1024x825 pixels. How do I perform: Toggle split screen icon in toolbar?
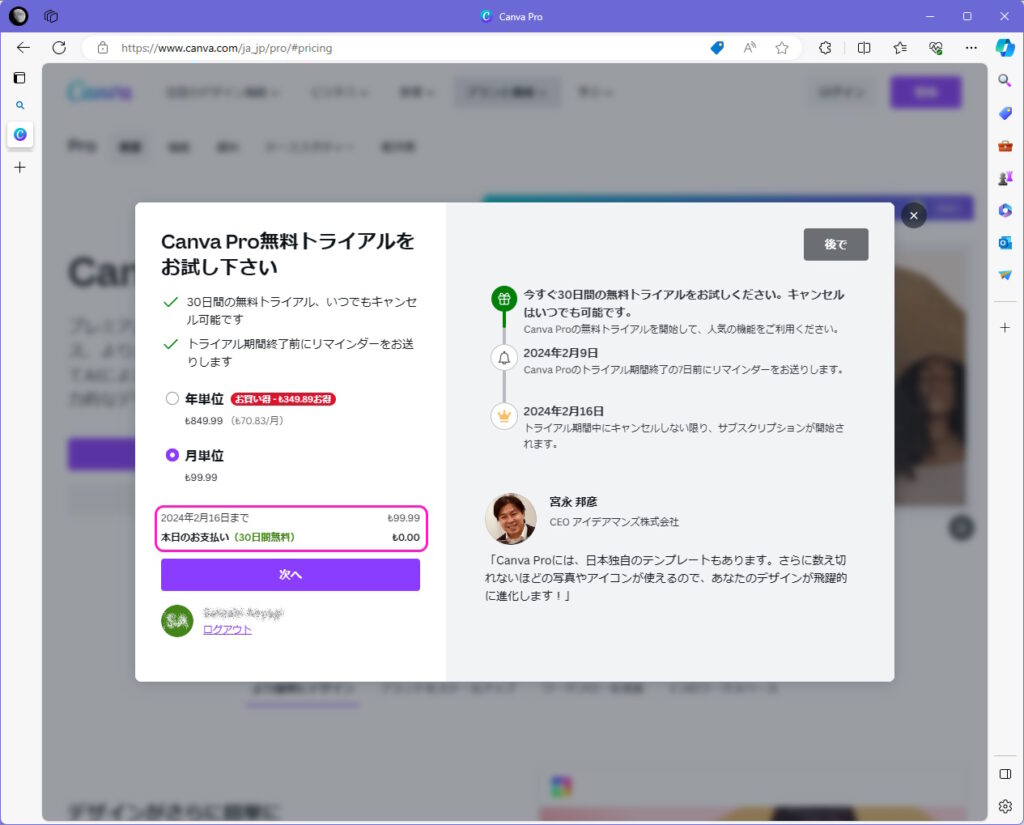tap(864, 48)
